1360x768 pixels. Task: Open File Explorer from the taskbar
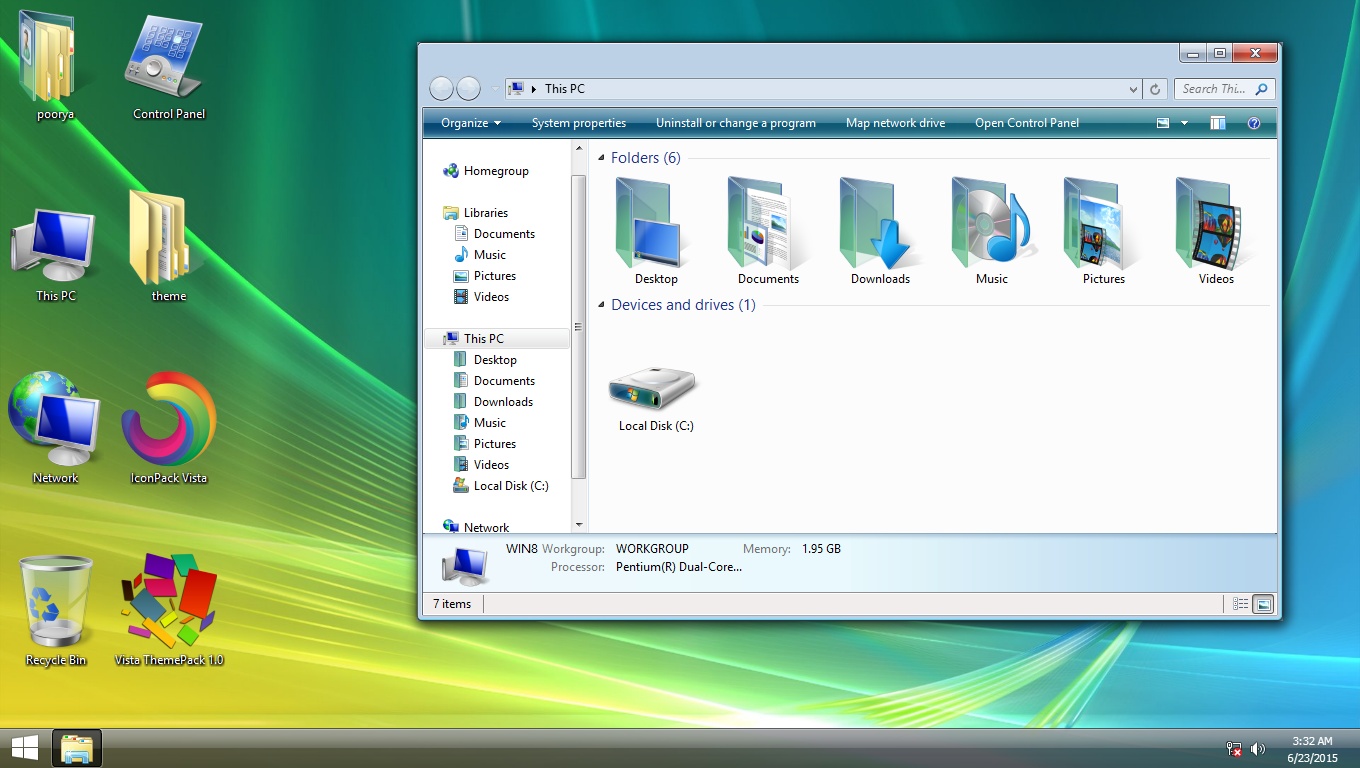77,747
